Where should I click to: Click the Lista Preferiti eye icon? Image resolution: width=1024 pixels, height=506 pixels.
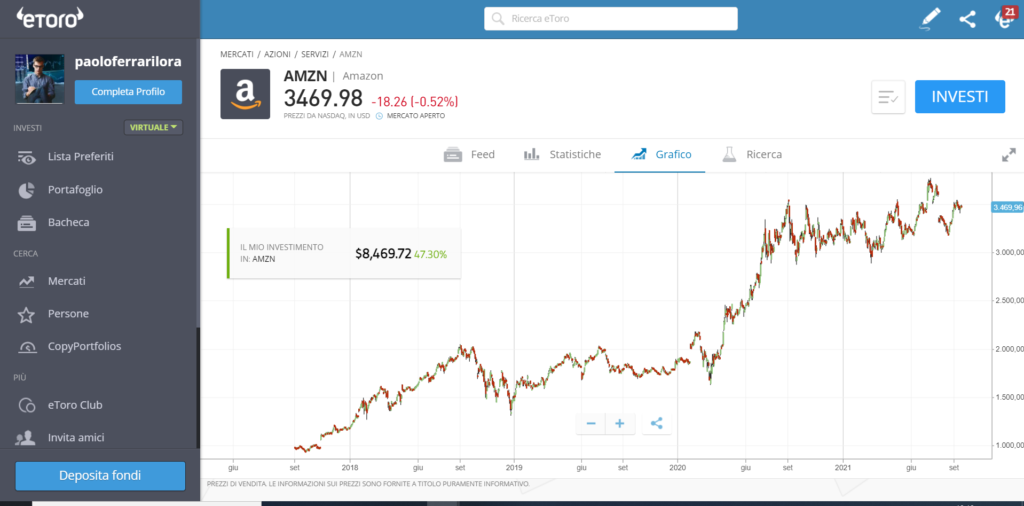pyautogui.click(x=26, y=157)
